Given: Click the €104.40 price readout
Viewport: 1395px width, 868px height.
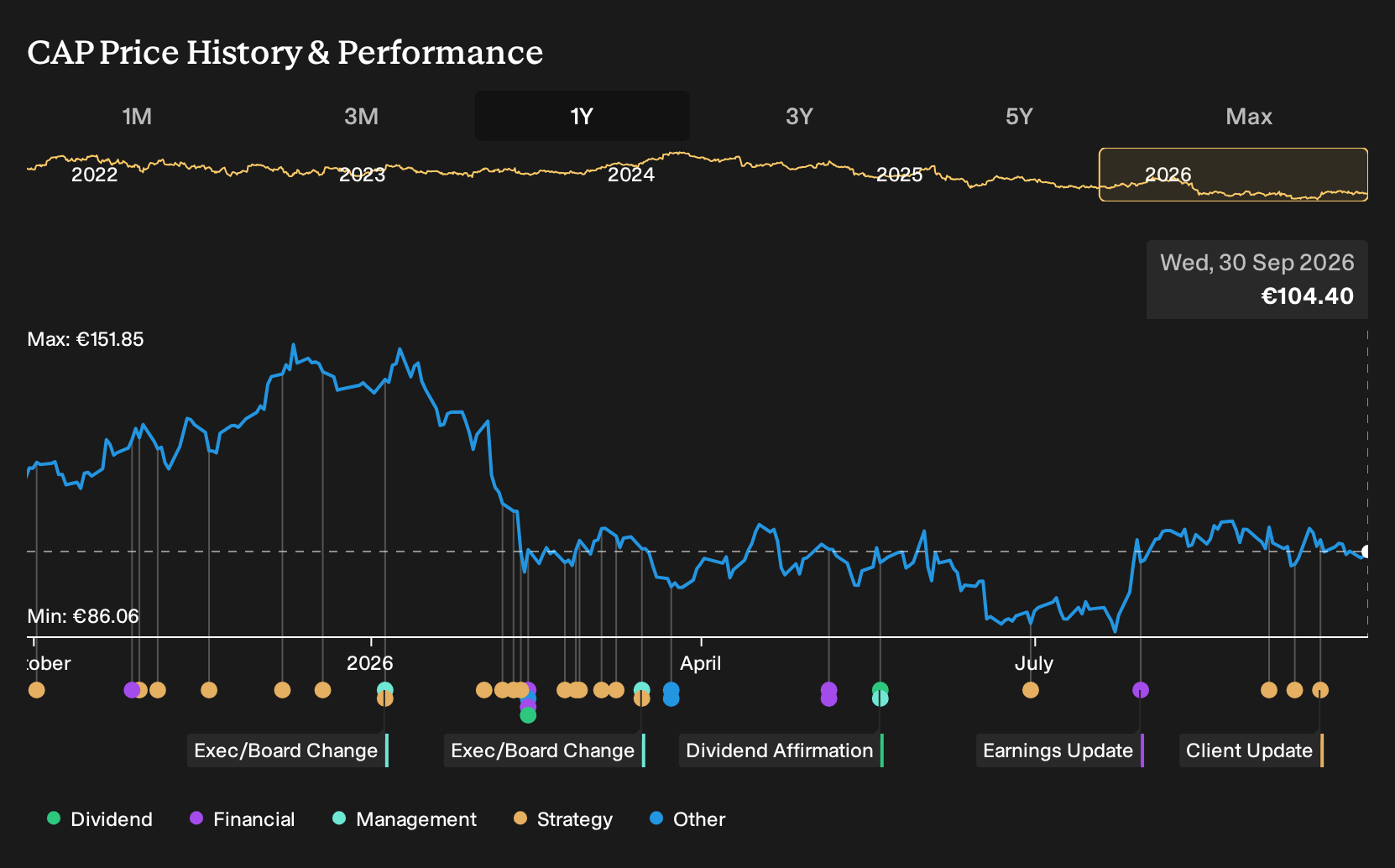Looking at the screenshot, I should point(1308,296).
